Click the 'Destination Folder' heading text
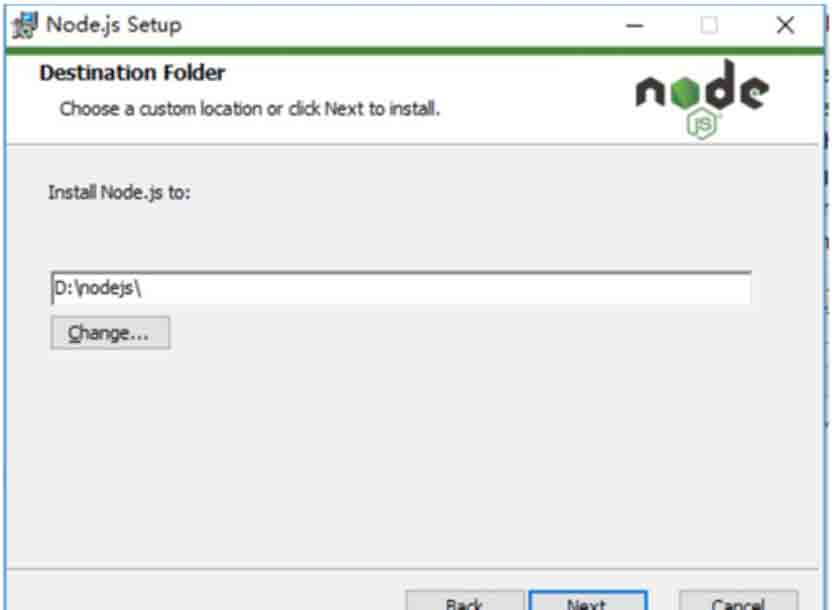The image size is (832, 610). [x=133, y=73]
